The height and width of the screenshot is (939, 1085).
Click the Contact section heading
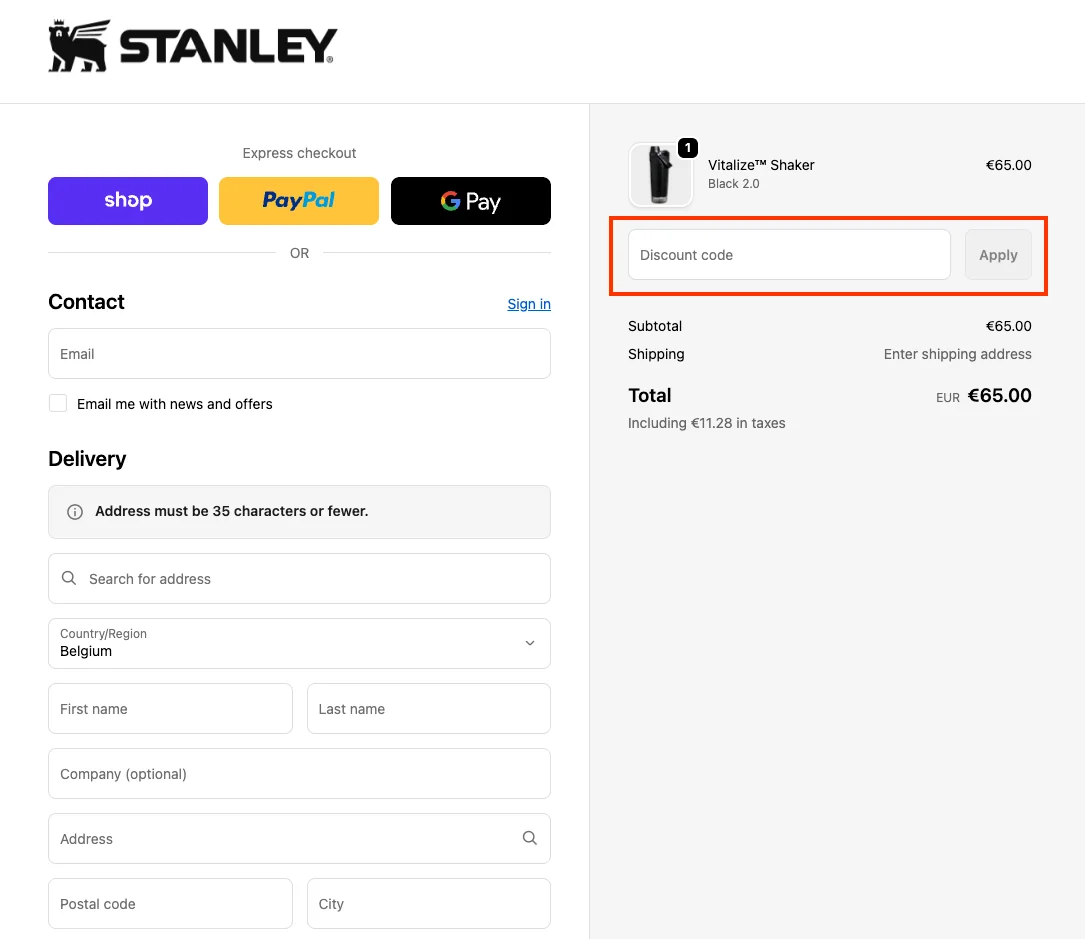pos(86,302)
